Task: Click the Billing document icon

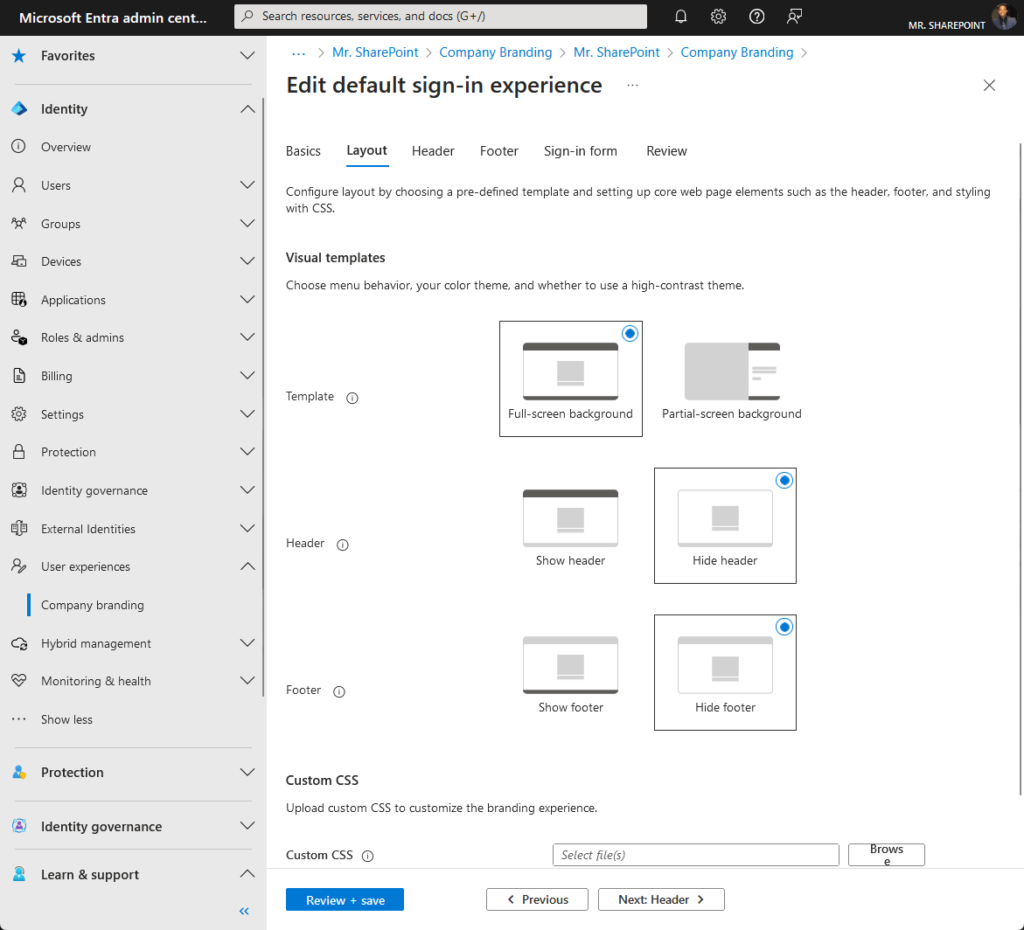Action: pos(19,376)
